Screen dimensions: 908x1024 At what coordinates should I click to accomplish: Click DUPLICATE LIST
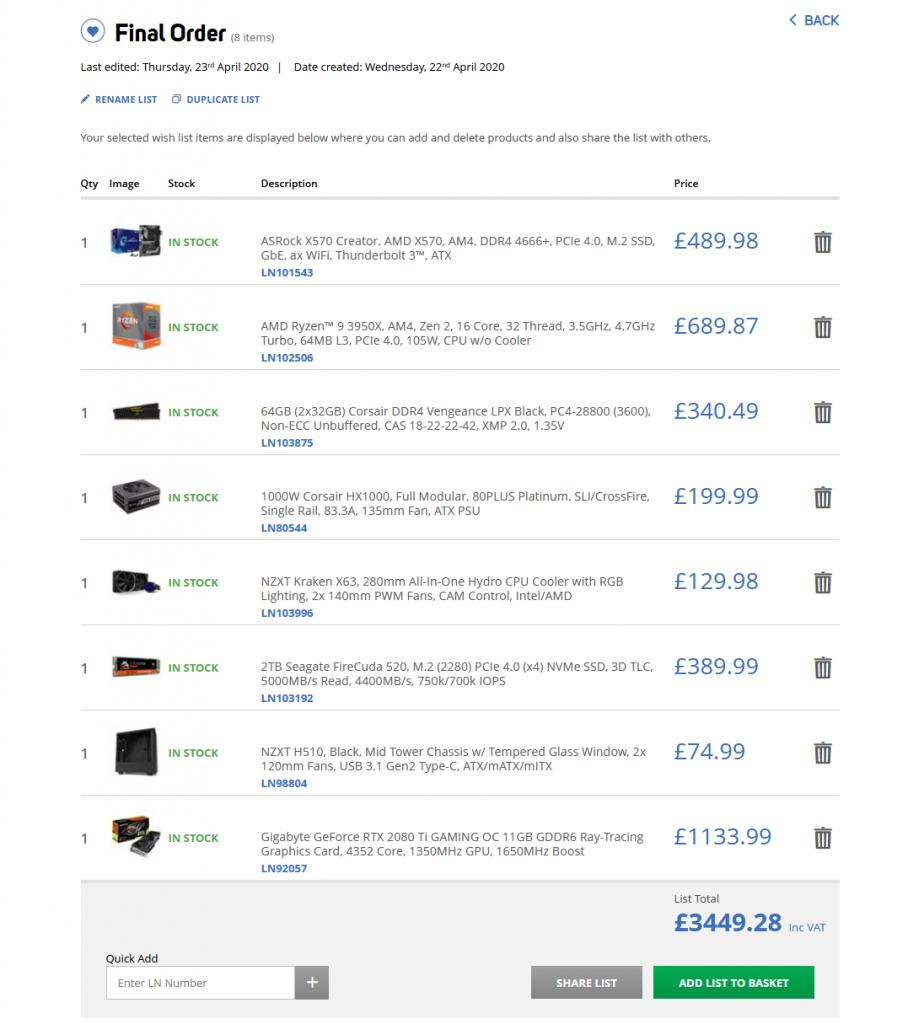[216, 99]
